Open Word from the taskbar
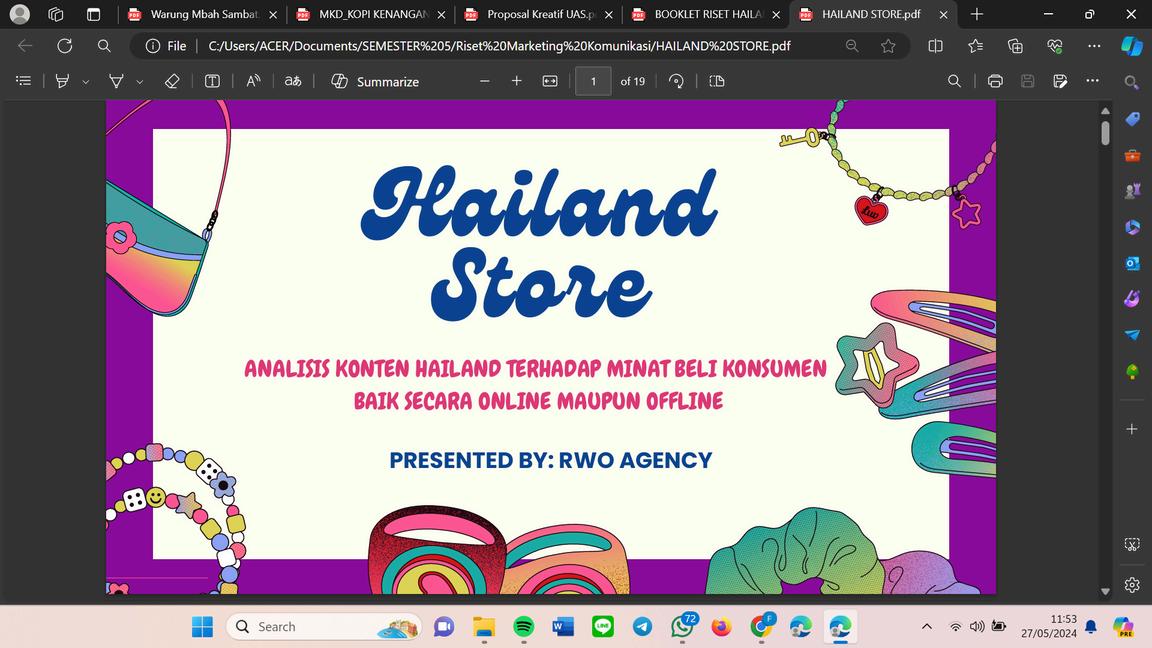1152x648 pixels. (563, 627)
